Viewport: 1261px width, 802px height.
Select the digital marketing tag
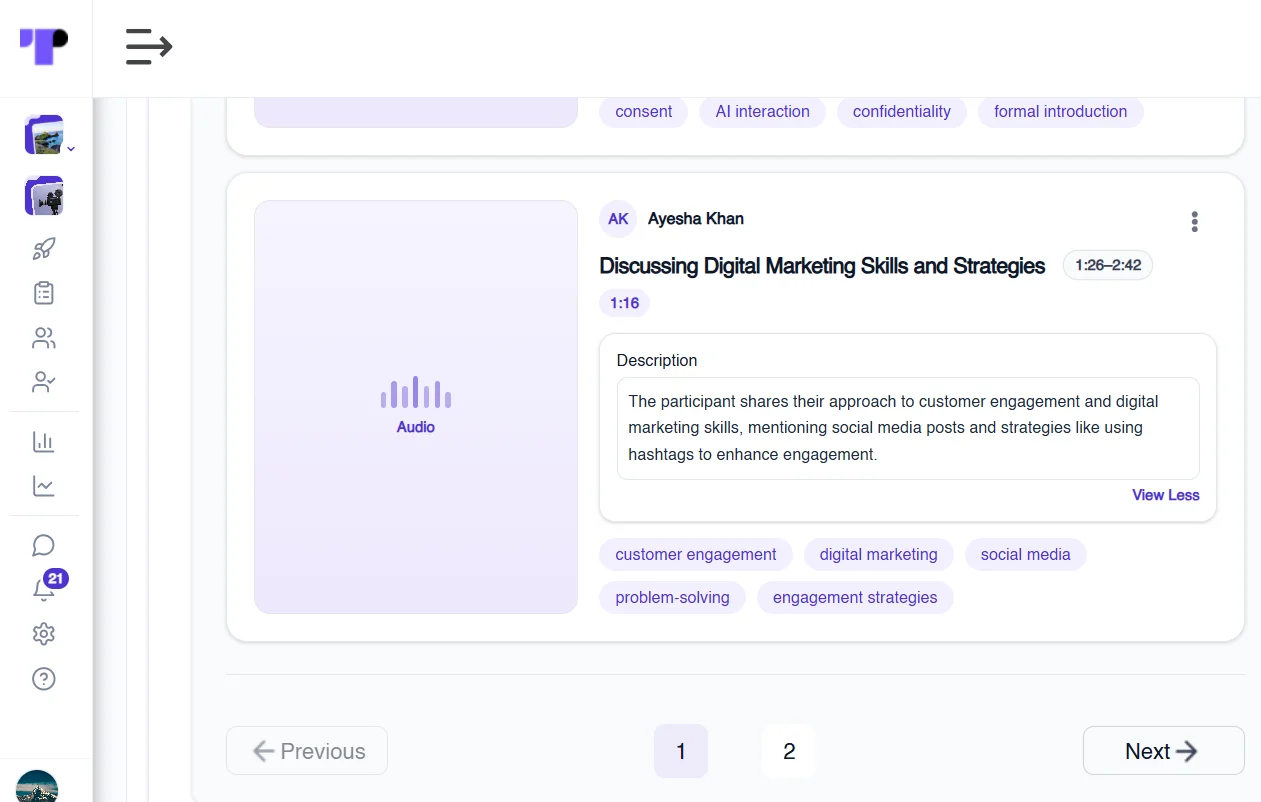(x=879, y=554)
